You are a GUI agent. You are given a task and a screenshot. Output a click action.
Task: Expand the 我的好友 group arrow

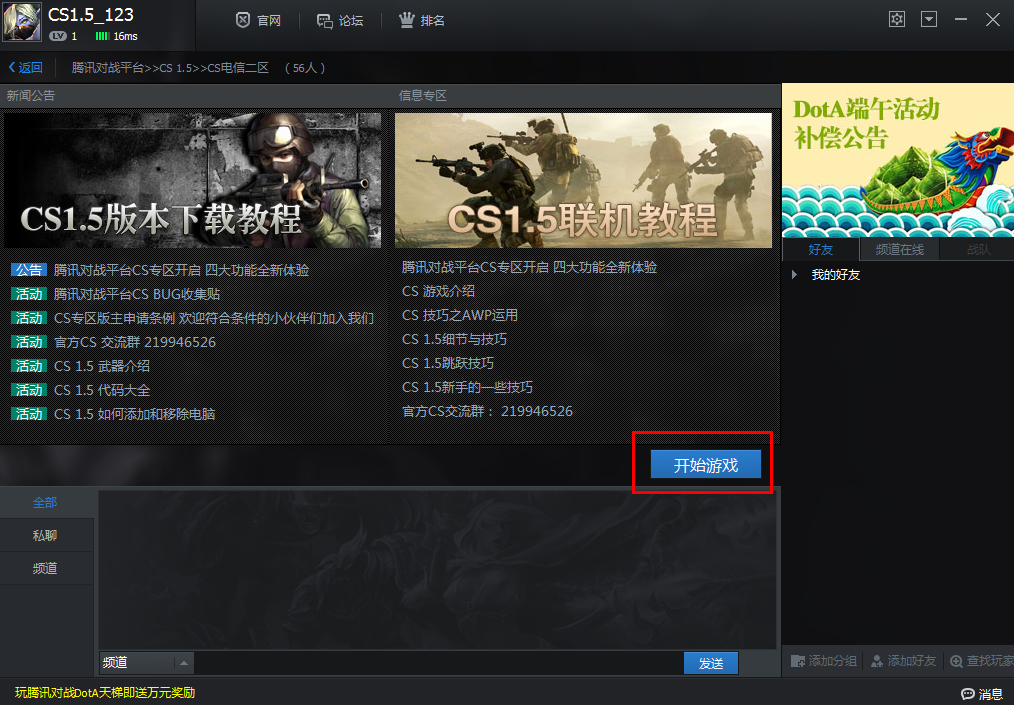click(794, 274)
